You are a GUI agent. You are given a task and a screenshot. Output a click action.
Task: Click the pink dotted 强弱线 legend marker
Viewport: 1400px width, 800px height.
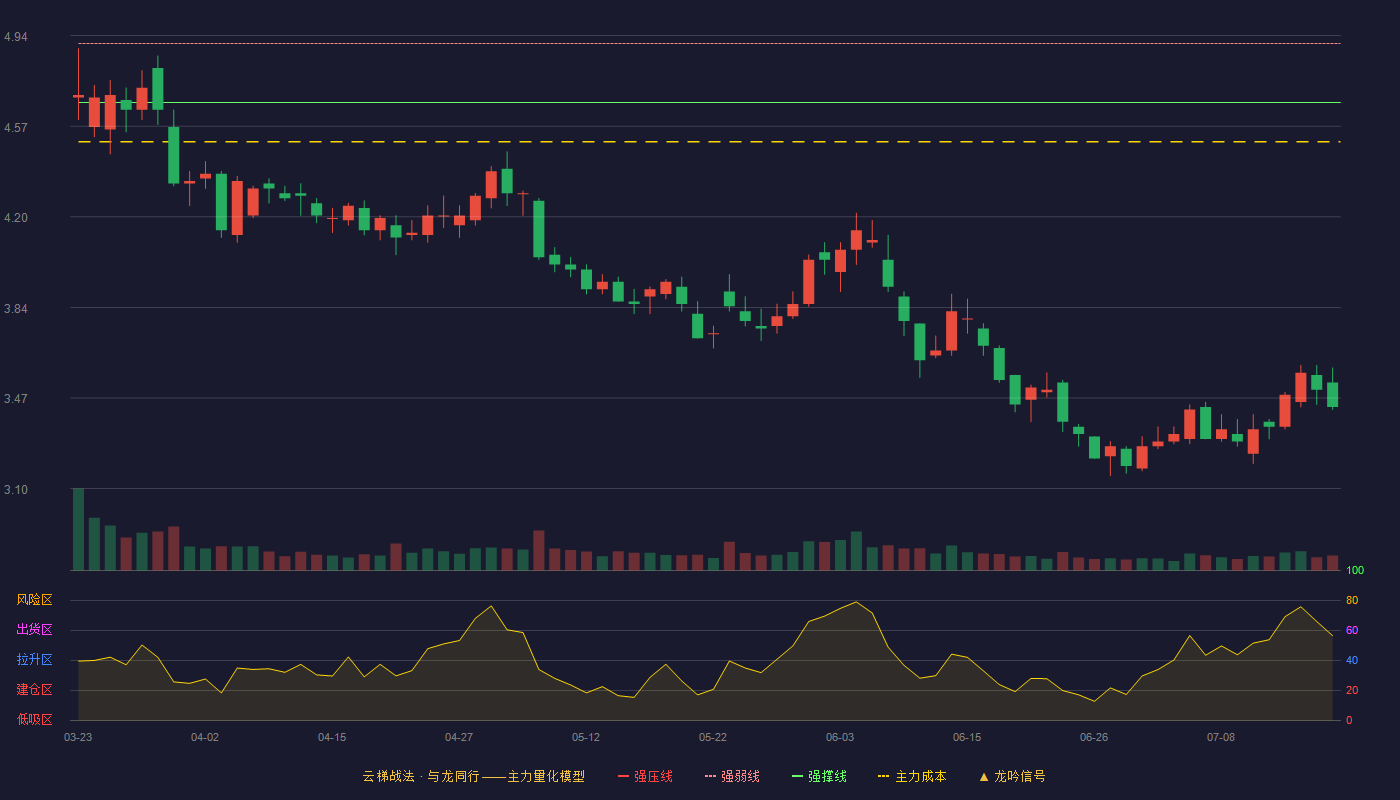pyautogui.click(x=710, y=776)
